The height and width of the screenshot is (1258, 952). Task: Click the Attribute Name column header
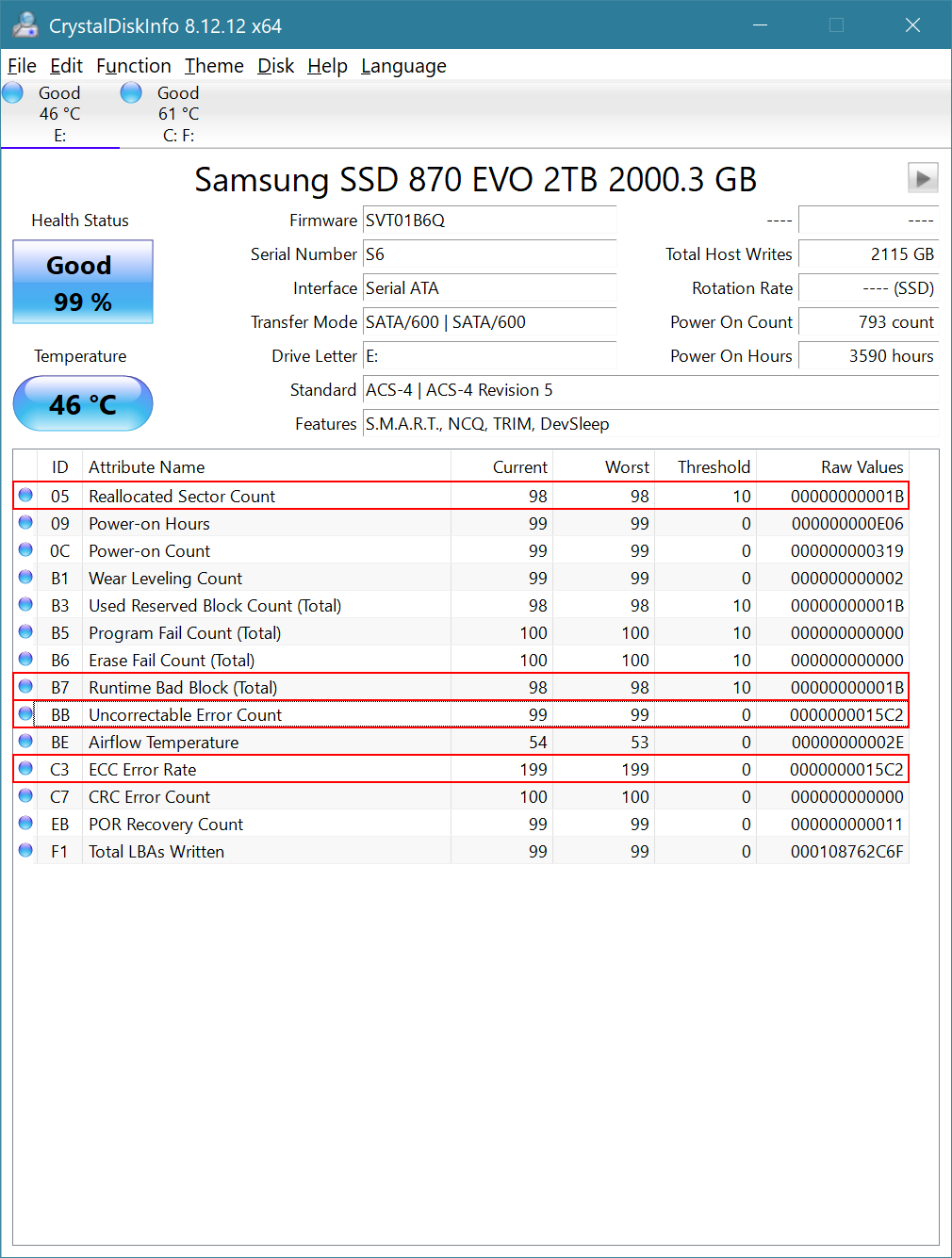tap(146, 467)
